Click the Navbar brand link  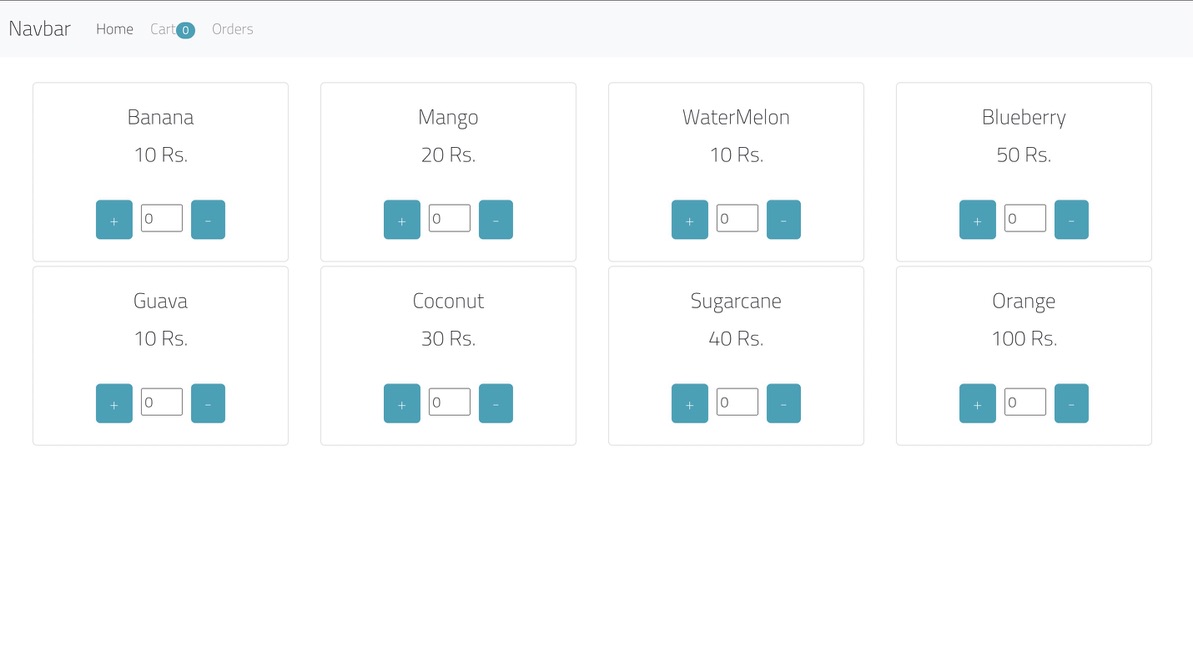(x=40, y=29)
